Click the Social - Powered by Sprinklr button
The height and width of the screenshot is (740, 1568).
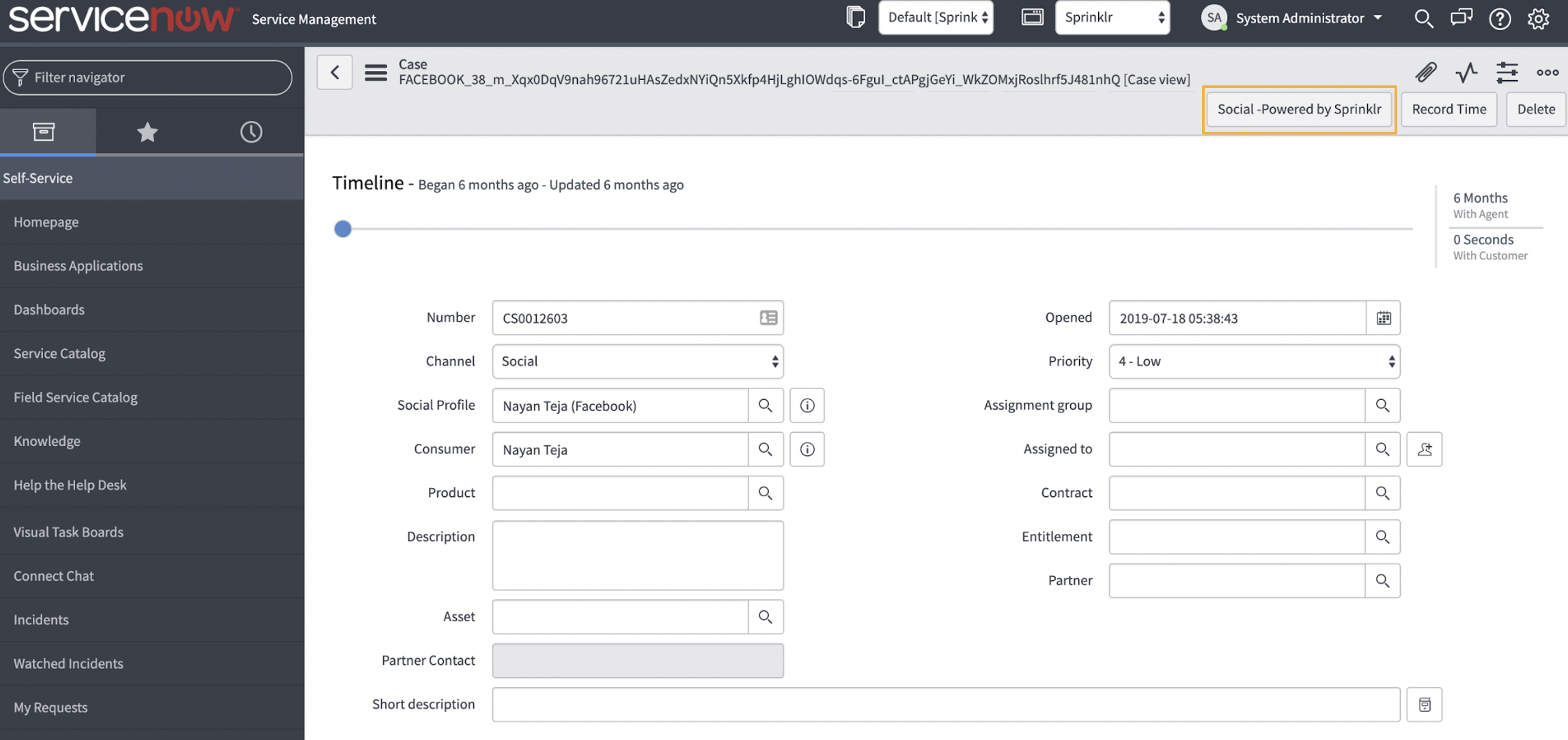coord(1299,109)
